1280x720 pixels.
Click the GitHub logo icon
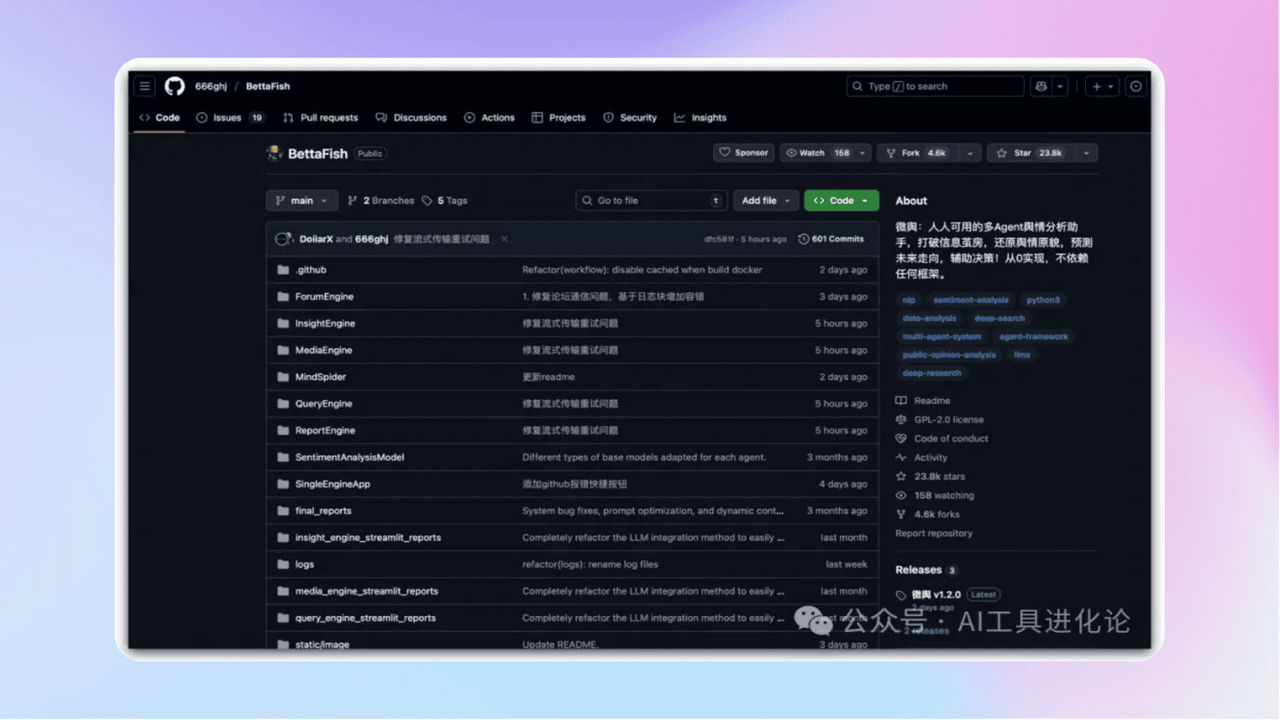pos(175,87)
